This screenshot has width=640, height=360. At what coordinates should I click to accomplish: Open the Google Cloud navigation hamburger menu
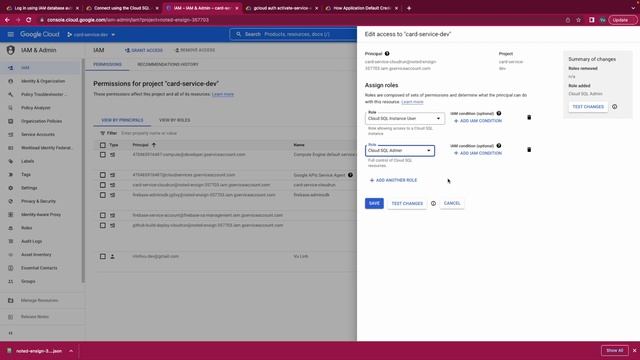click(x=11, y=34)
